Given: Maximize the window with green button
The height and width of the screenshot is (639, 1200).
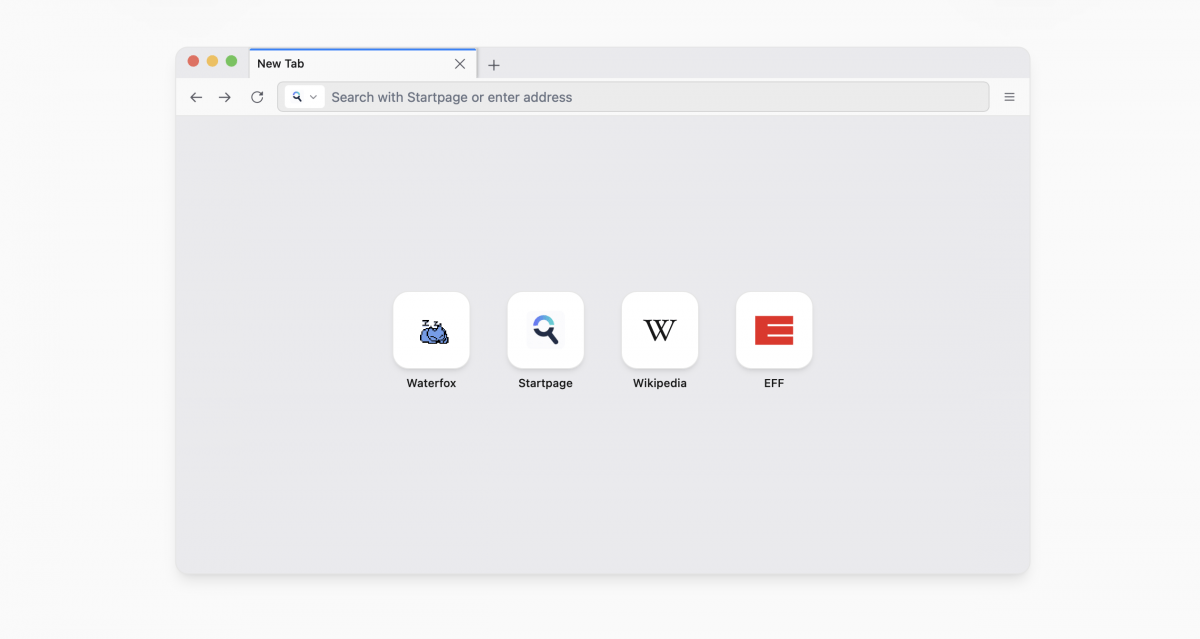Looking at the screenshot, I should [231, 61].
